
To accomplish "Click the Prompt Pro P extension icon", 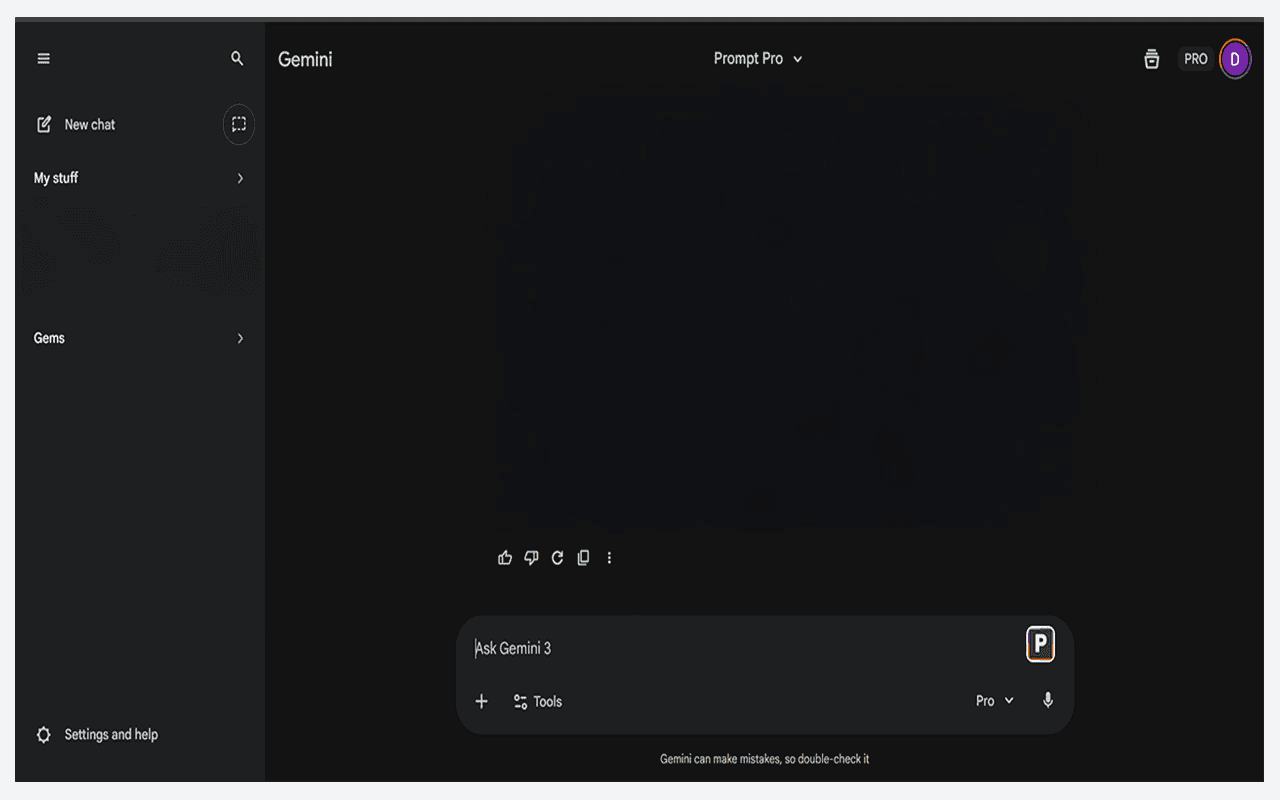I will click(x=1040, y=644).
